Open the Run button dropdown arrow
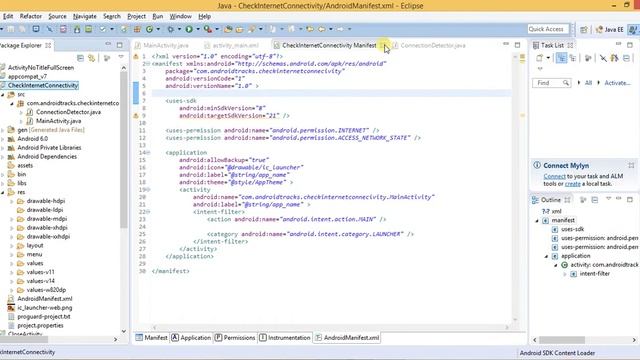 pos(198,29)
